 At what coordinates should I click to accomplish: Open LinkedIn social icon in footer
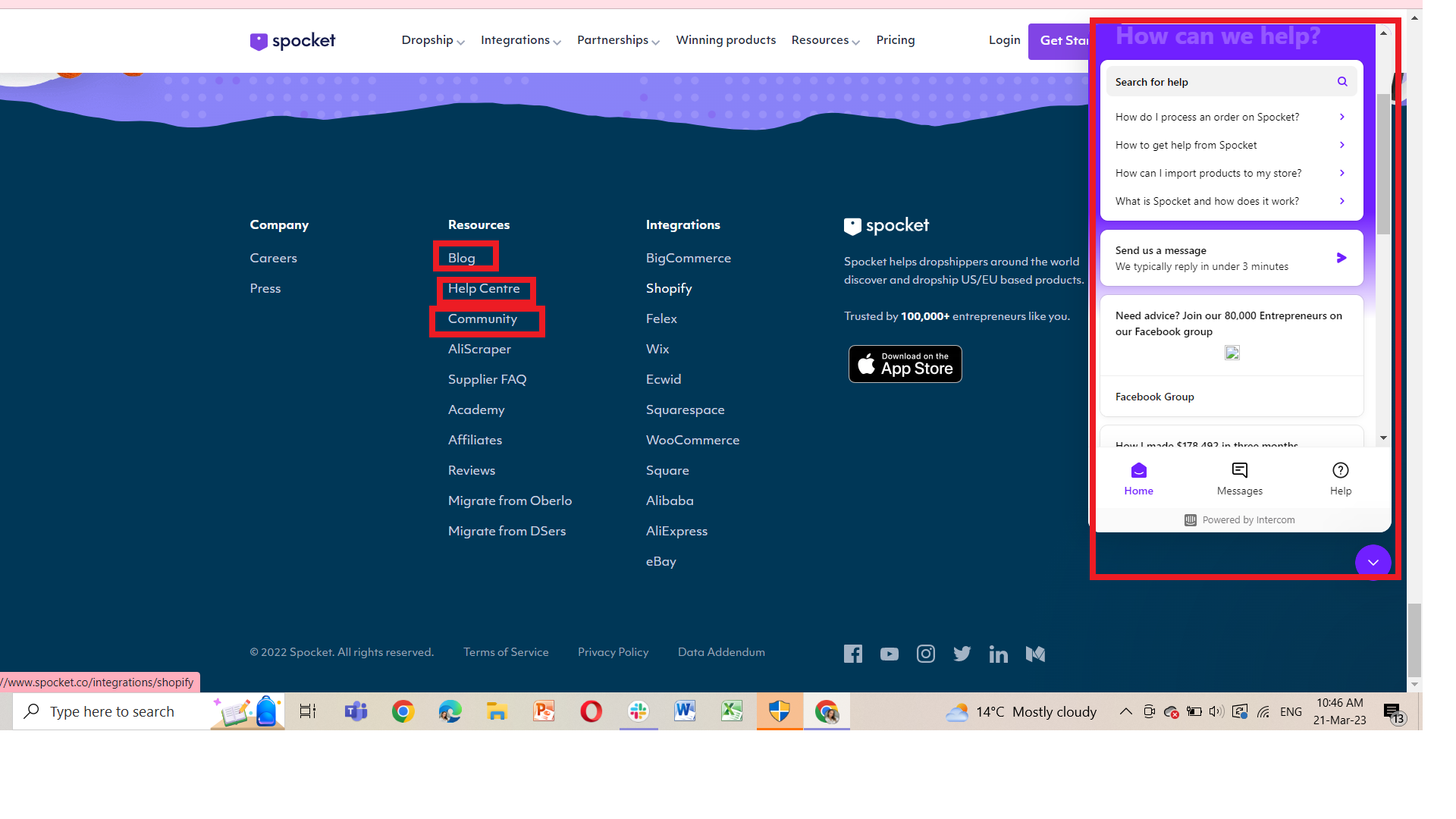coord(999,654)
